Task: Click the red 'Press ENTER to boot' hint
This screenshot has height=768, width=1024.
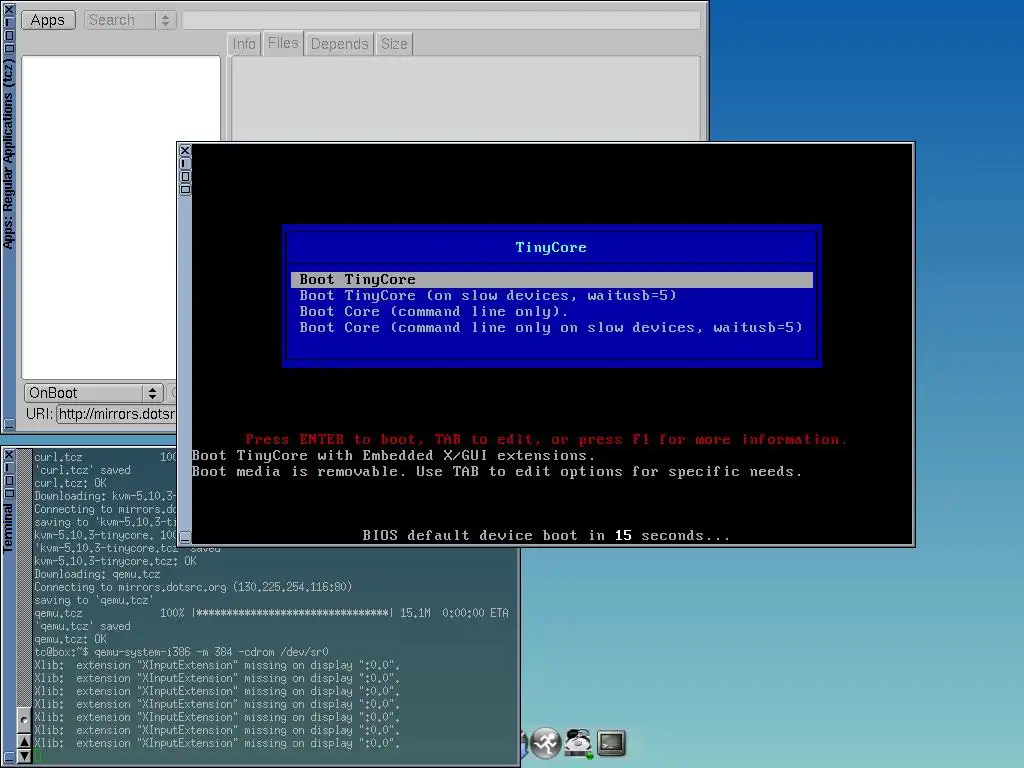Action: pyautogui.click(x=545, y=440)
